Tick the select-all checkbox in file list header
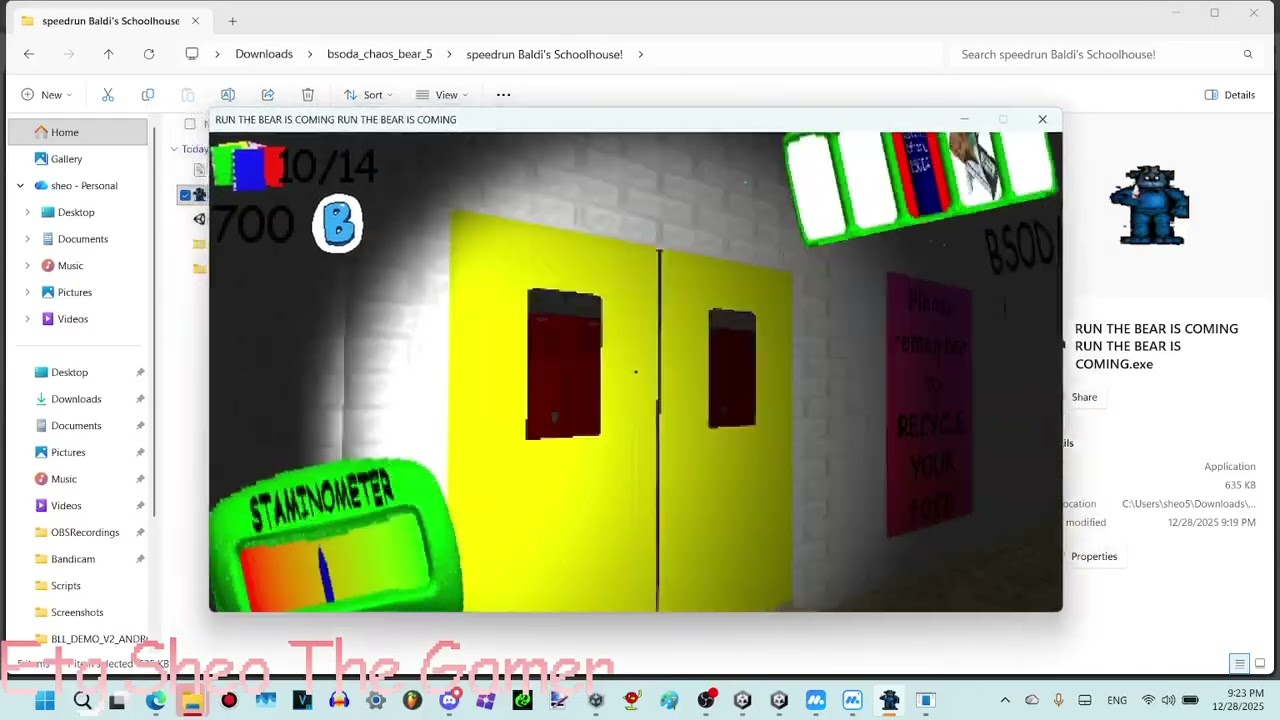Viewport: 1280px width, 720px height. tap(190, 124)
